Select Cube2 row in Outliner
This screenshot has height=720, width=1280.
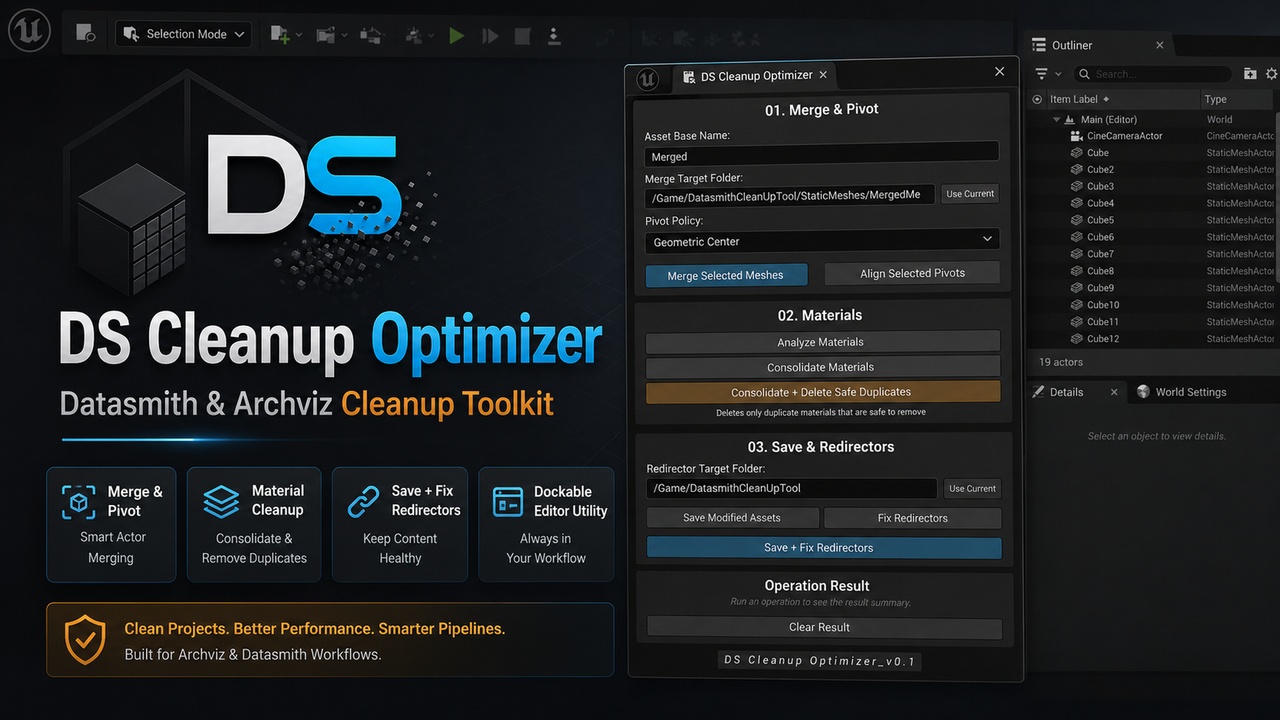coord(1151,170)
